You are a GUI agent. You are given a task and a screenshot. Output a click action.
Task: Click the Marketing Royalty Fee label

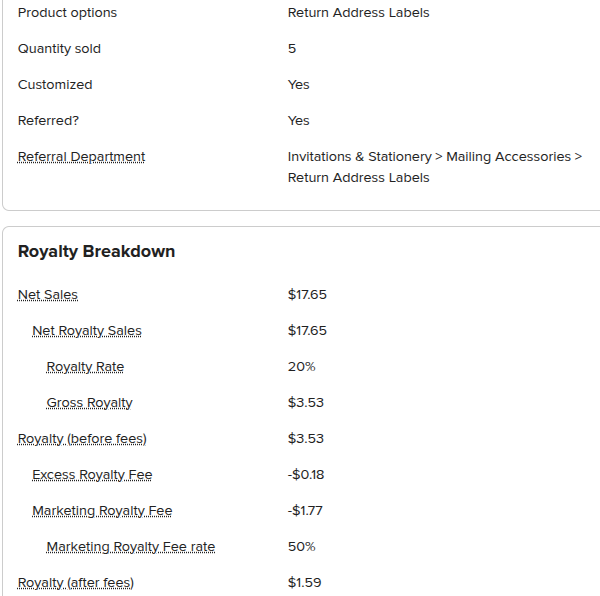(102, 511)
